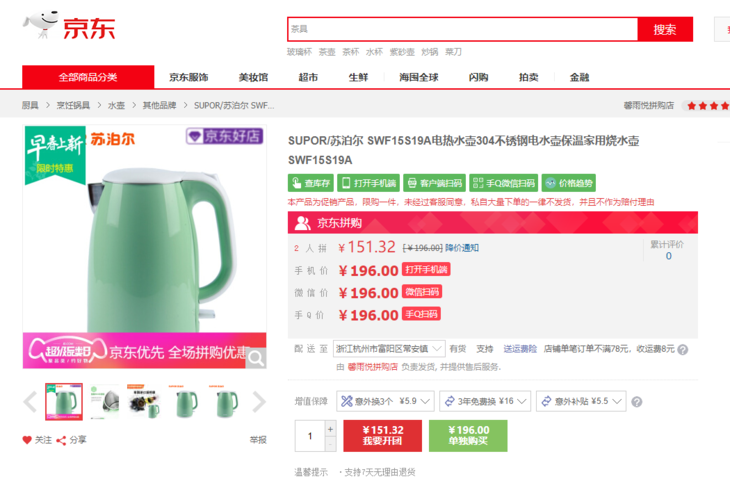Click the 分享 share icon

(x=62, y=440)
